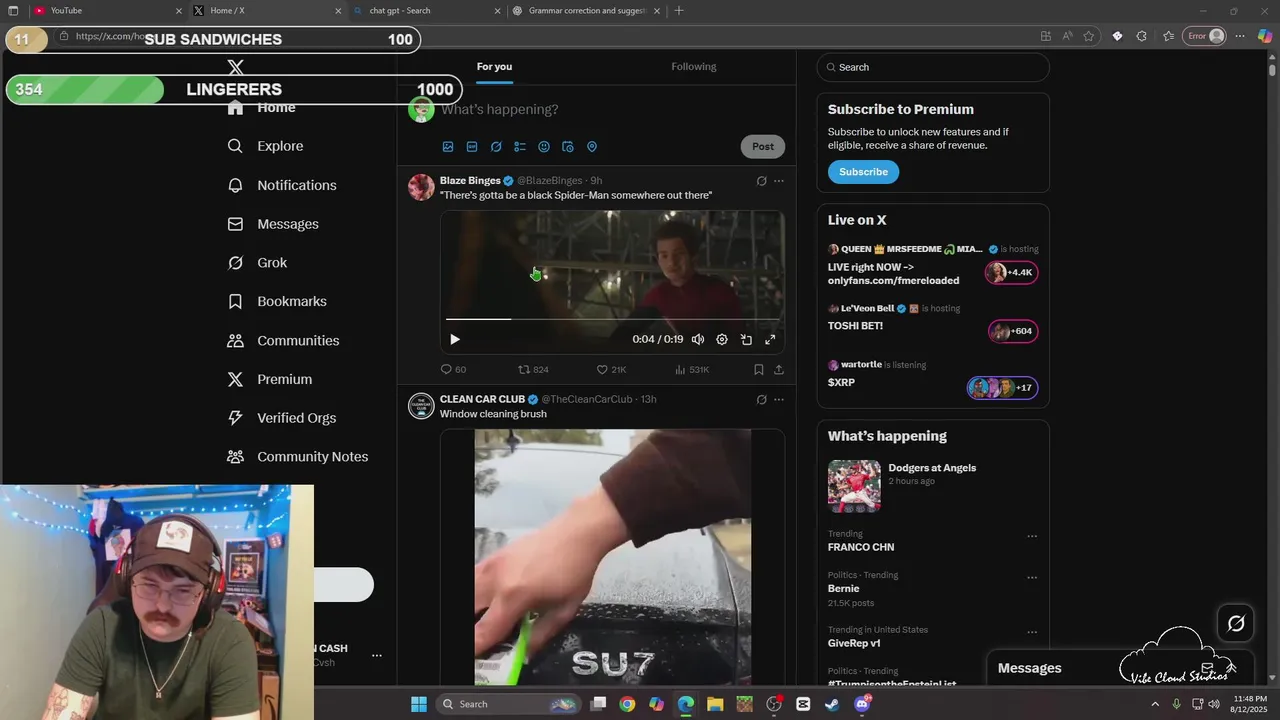Screen dimensions: 1280x720
Task: Open browser settings and more menu
Action: tap(1240, 36)
